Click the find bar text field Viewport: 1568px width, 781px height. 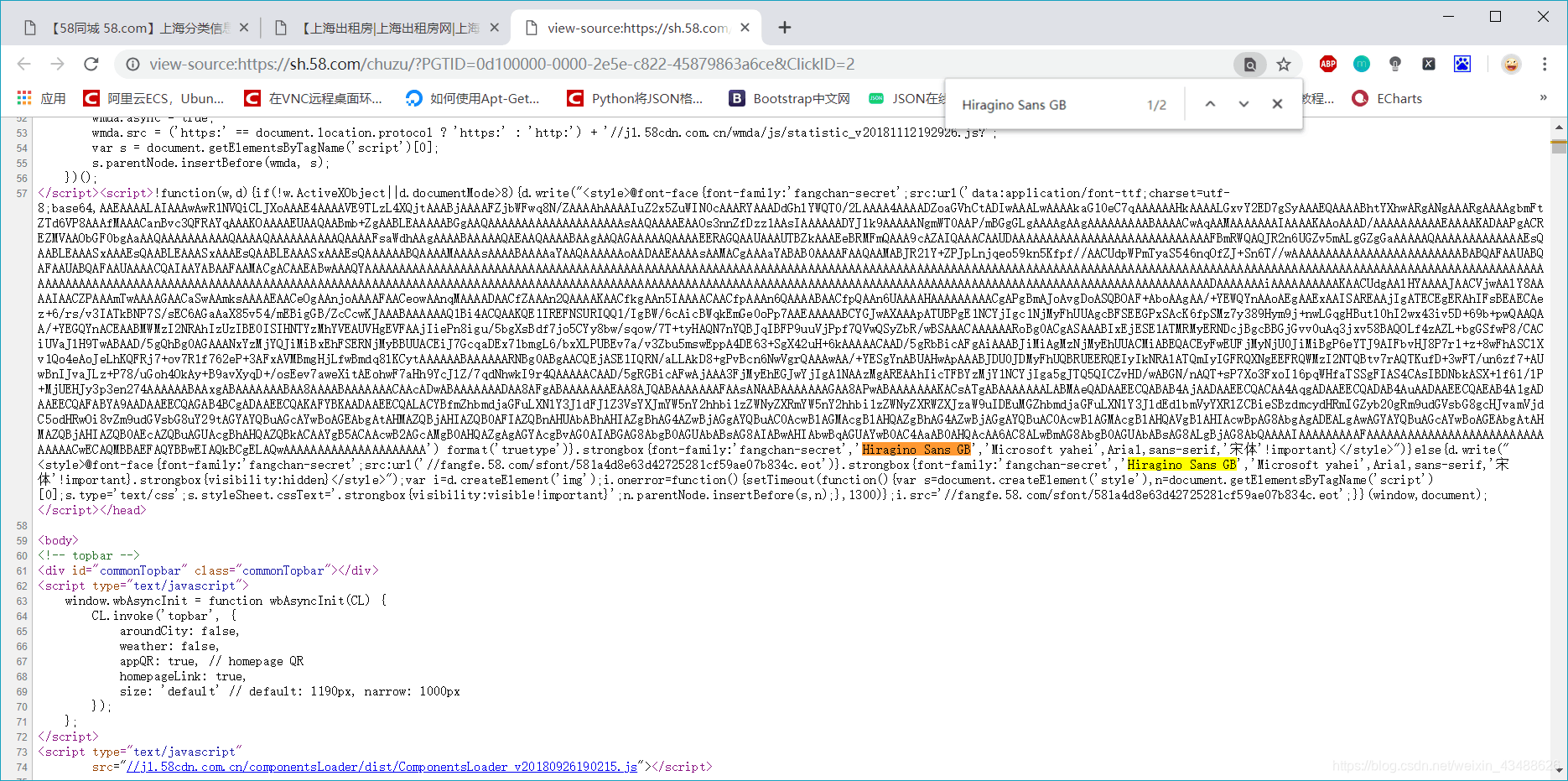(1048, 105)
